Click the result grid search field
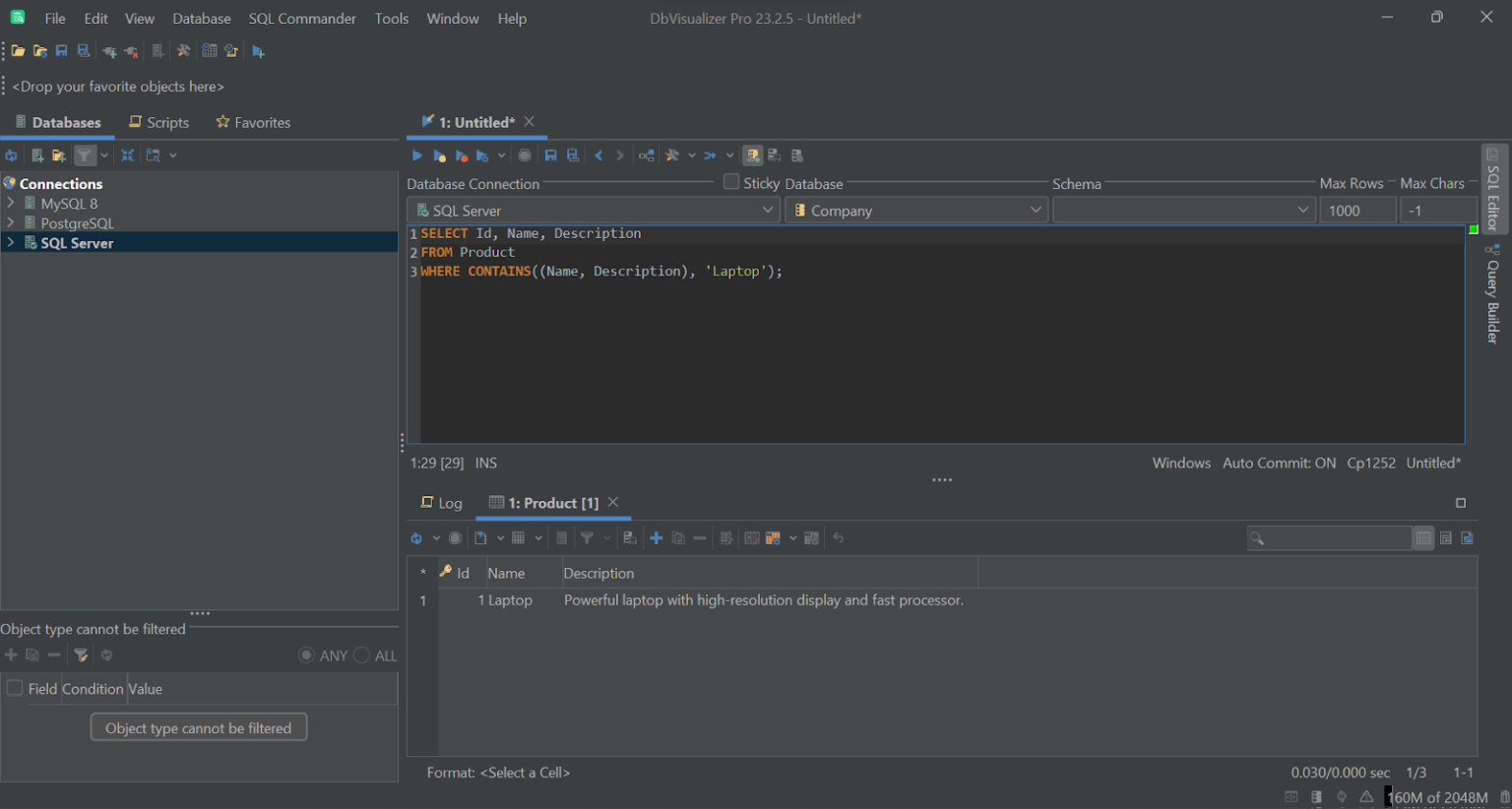This screenshot has width=1512, height=809. (1329, 537)
